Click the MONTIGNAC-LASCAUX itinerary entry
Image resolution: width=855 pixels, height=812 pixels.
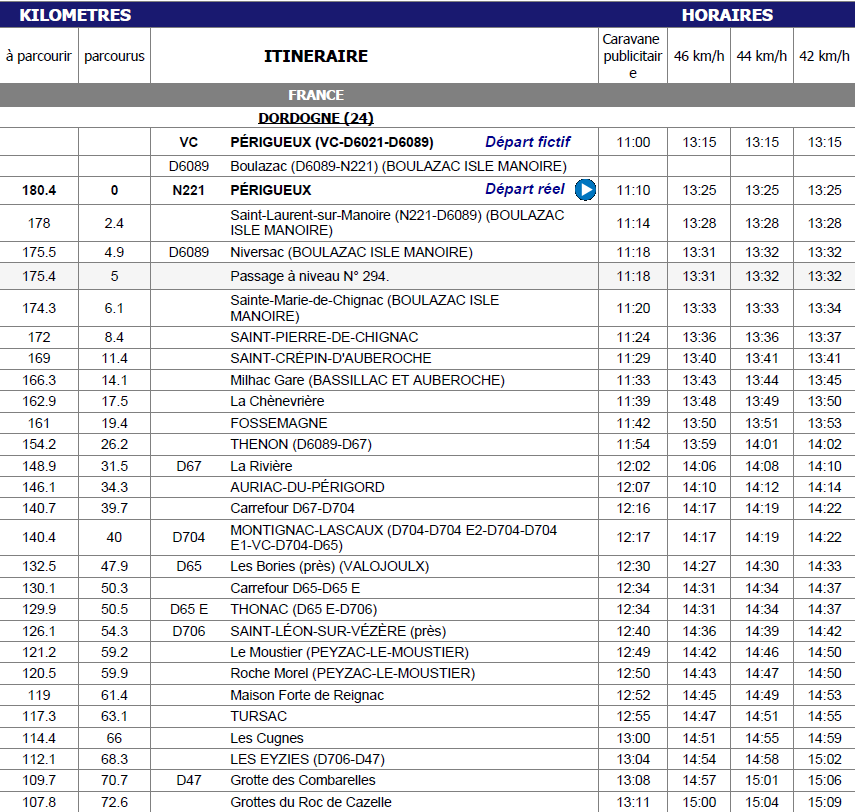tap(394, 537)
